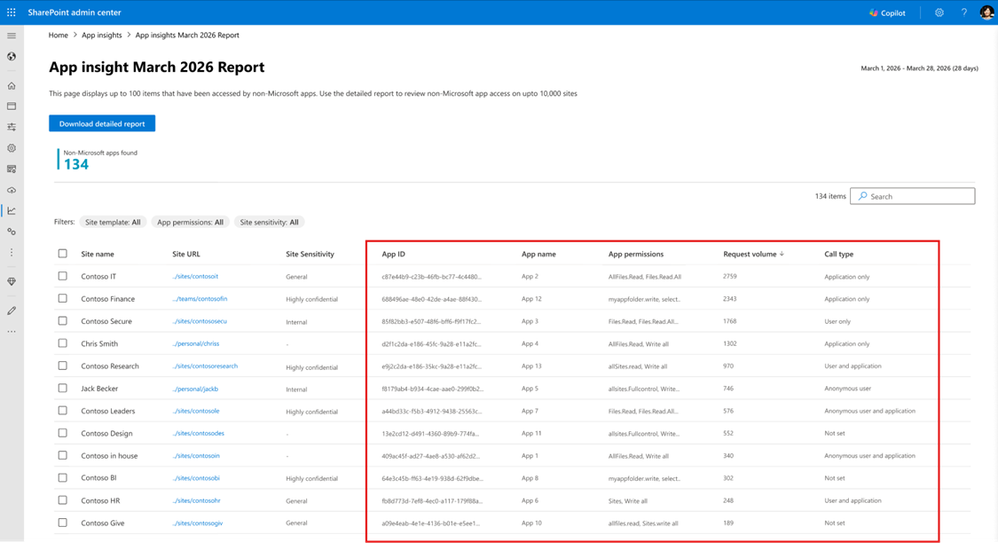
Task: Click the Non-Microsoft apps found 134 count
Action: [76, 164]
